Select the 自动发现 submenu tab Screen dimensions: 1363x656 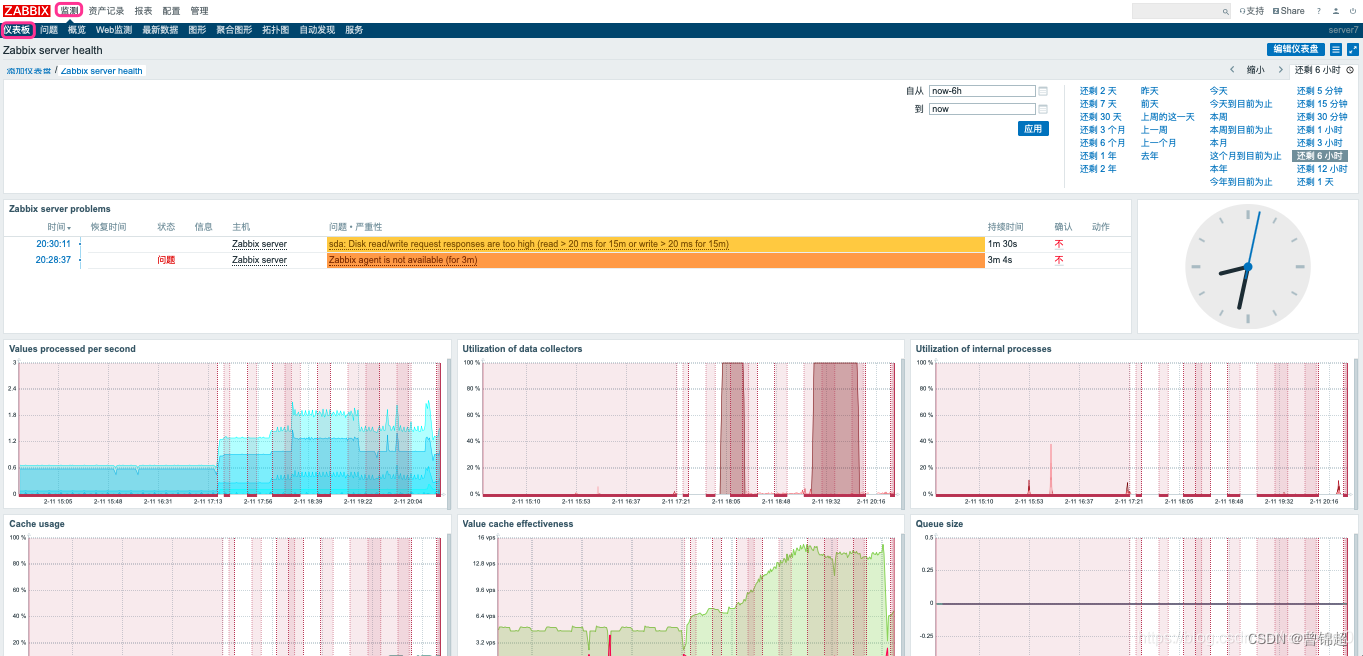317,31
